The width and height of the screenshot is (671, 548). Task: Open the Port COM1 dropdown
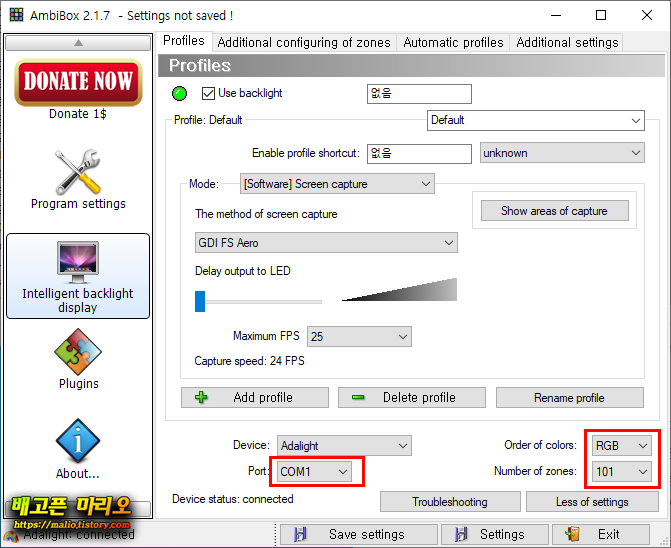pos(314,471)
